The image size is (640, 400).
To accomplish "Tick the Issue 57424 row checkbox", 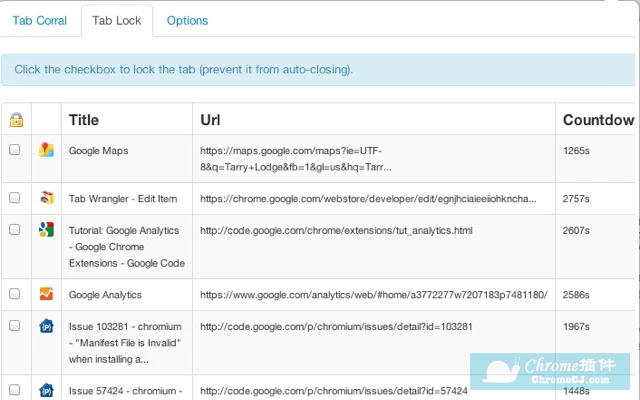I will (15, 390).
